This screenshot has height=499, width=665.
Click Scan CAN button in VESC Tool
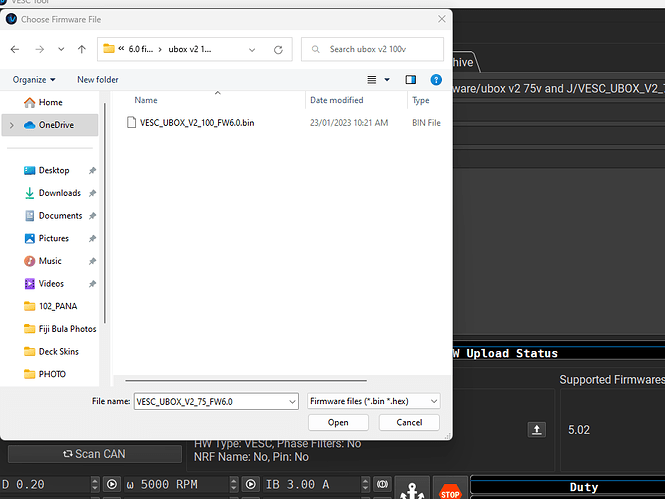pyautogui.click(x=95, y=454)
